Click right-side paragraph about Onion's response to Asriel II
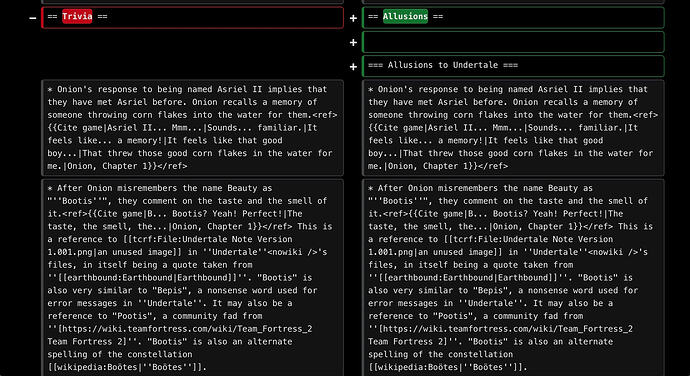This screenshot has width=690, height=376. click(513, 128)
